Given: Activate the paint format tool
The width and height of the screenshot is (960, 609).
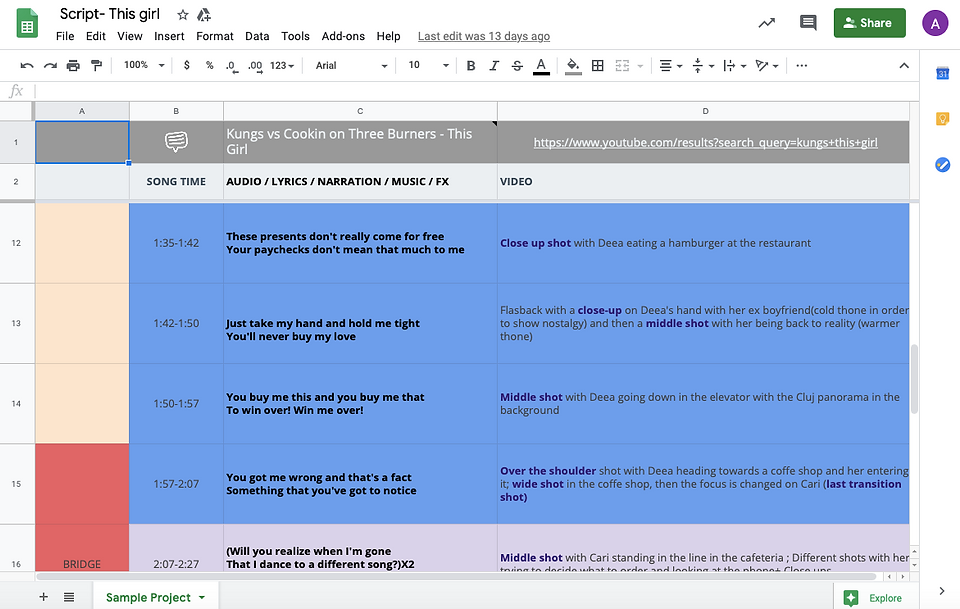Looking at the screenshot, I should [96, 65].
